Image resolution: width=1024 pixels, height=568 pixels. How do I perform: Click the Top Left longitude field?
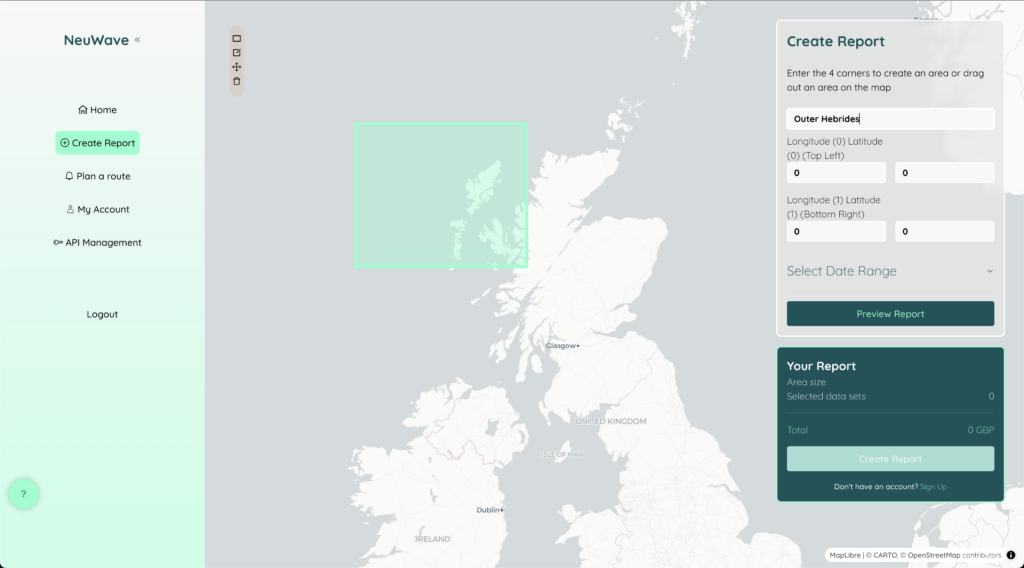[836, 173]
